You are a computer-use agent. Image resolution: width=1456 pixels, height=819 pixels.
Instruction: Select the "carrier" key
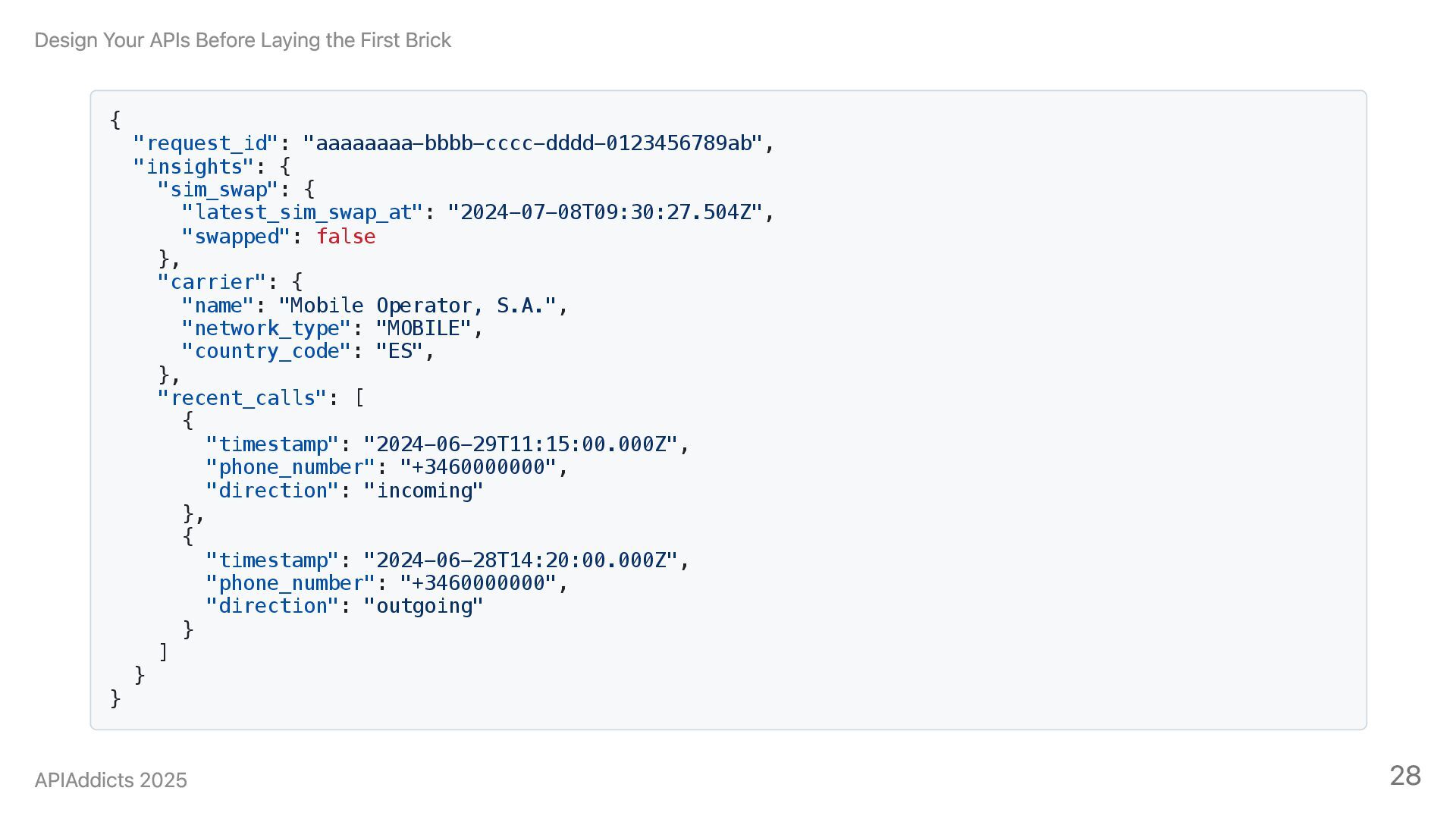pyautogui.click(x=212, y=282)
